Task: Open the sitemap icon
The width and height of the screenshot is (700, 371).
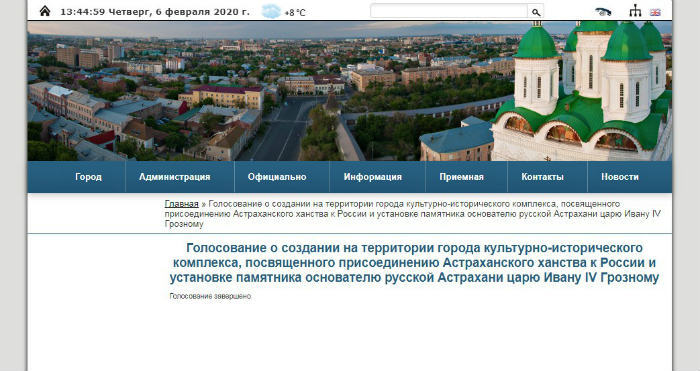Action: [635, 11]
